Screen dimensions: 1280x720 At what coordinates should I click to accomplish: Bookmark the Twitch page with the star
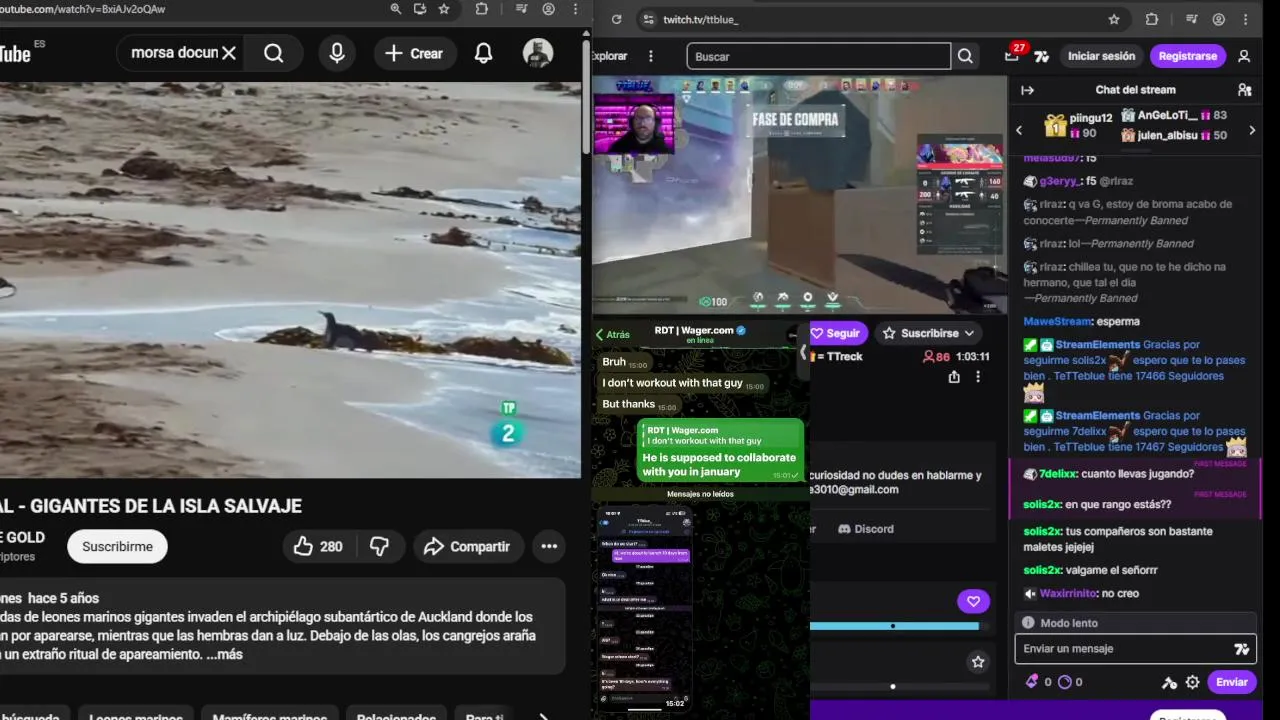click(x=1114, y=19)
